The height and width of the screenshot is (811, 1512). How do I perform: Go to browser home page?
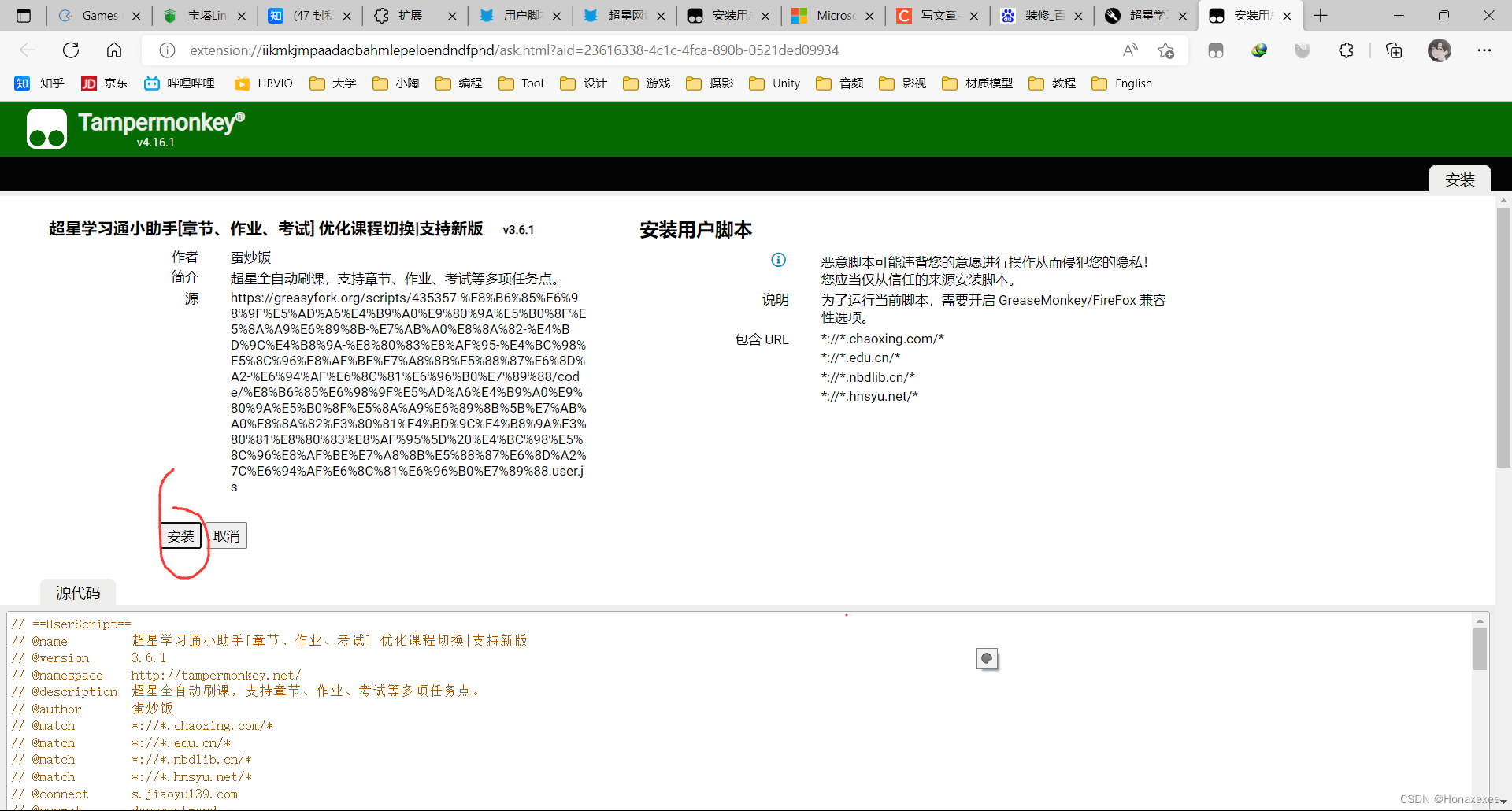pyautogui.click(x=114, y=50)
